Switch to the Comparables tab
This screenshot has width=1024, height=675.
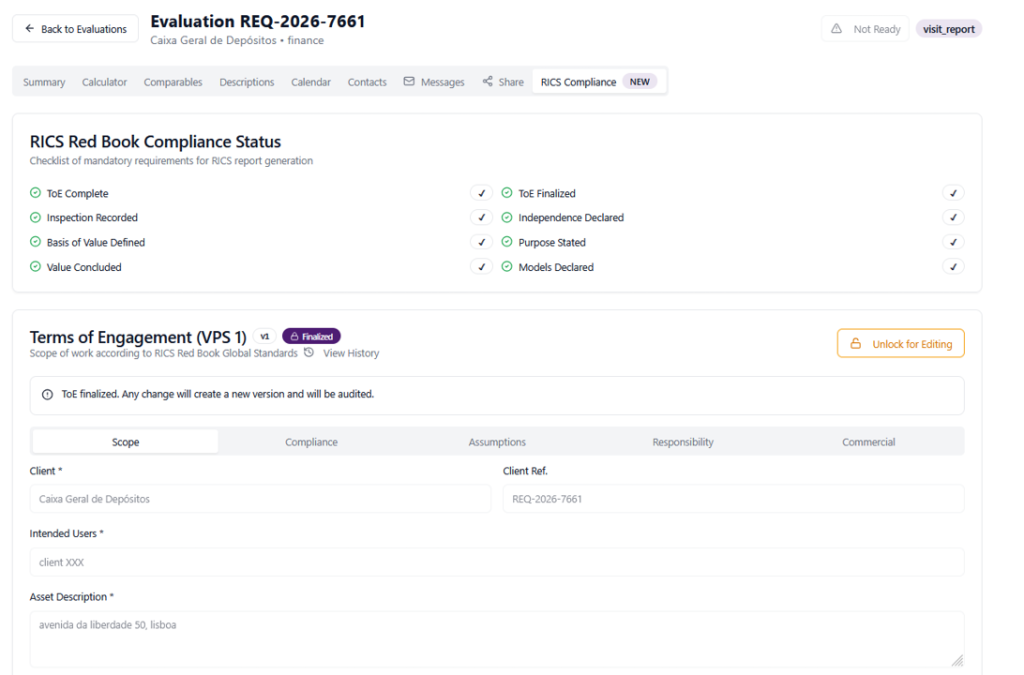[x=173, y=82]
